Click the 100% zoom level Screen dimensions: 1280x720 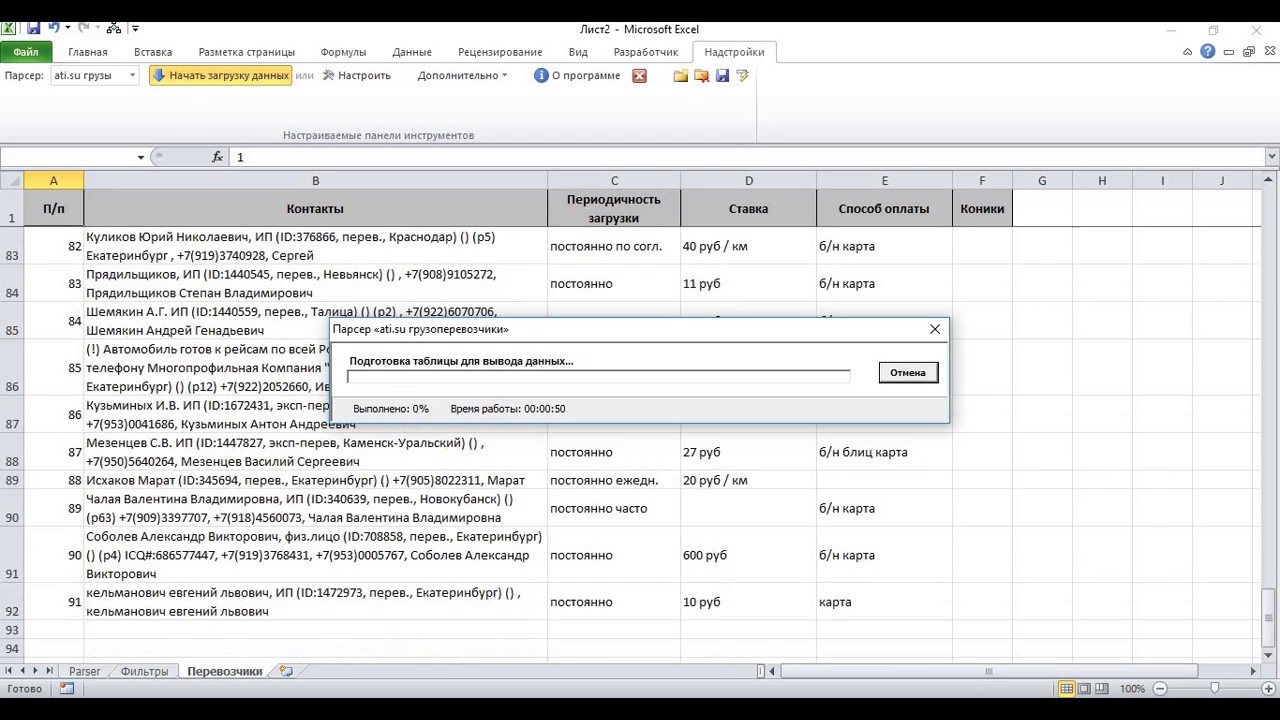click(1132, 689)
